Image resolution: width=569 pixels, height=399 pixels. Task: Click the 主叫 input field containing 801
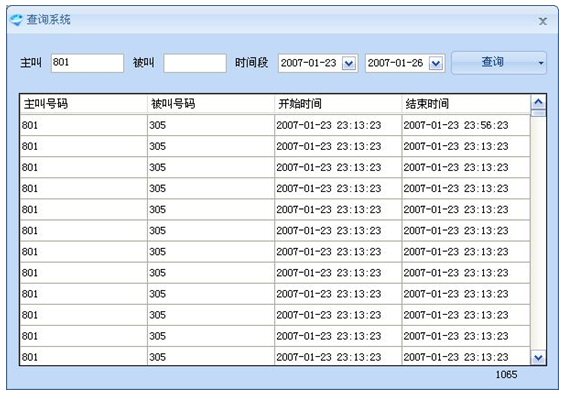[87, 63]
